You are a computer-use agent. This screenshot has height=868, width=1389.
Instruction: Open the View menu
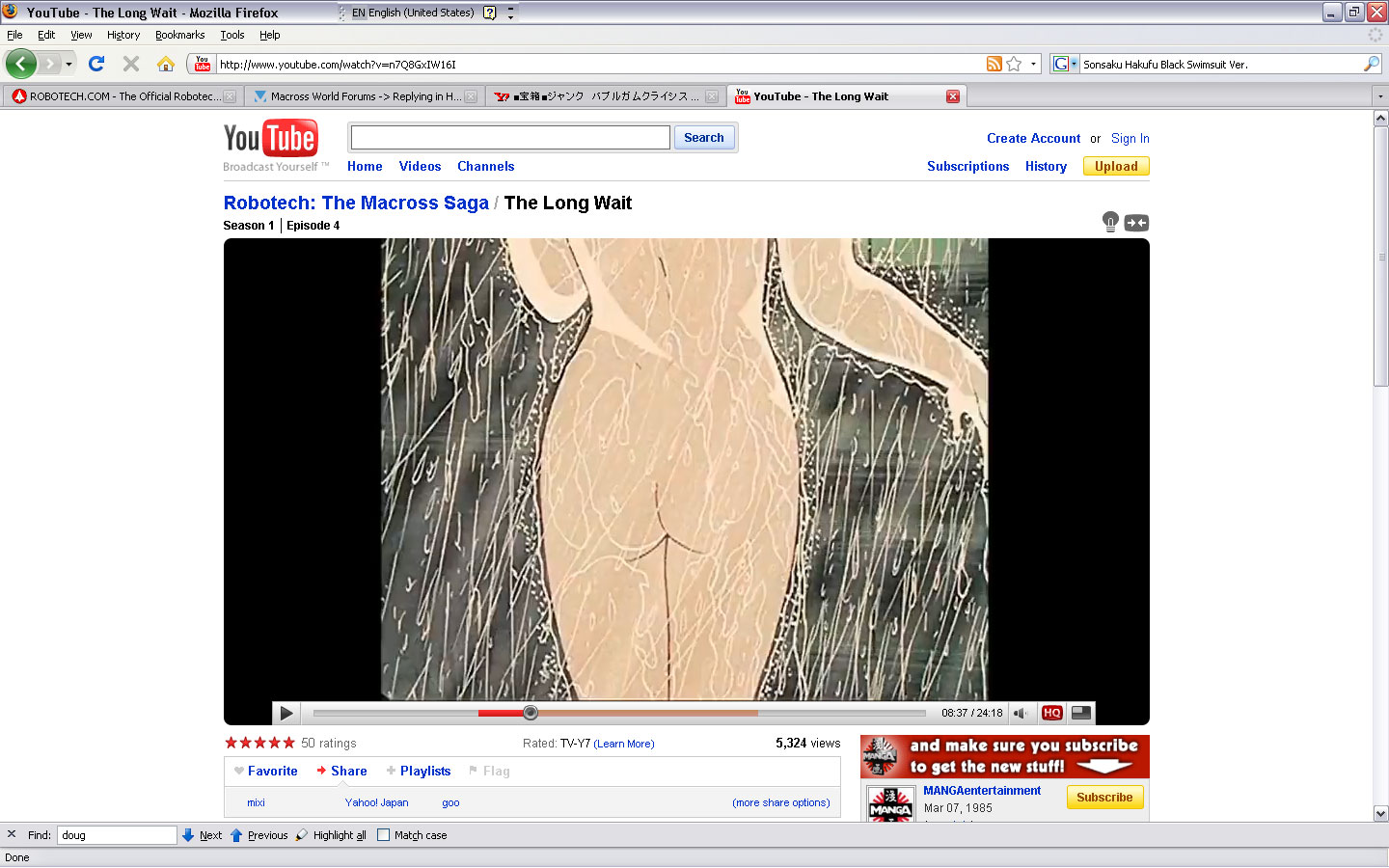pos(81,35)
